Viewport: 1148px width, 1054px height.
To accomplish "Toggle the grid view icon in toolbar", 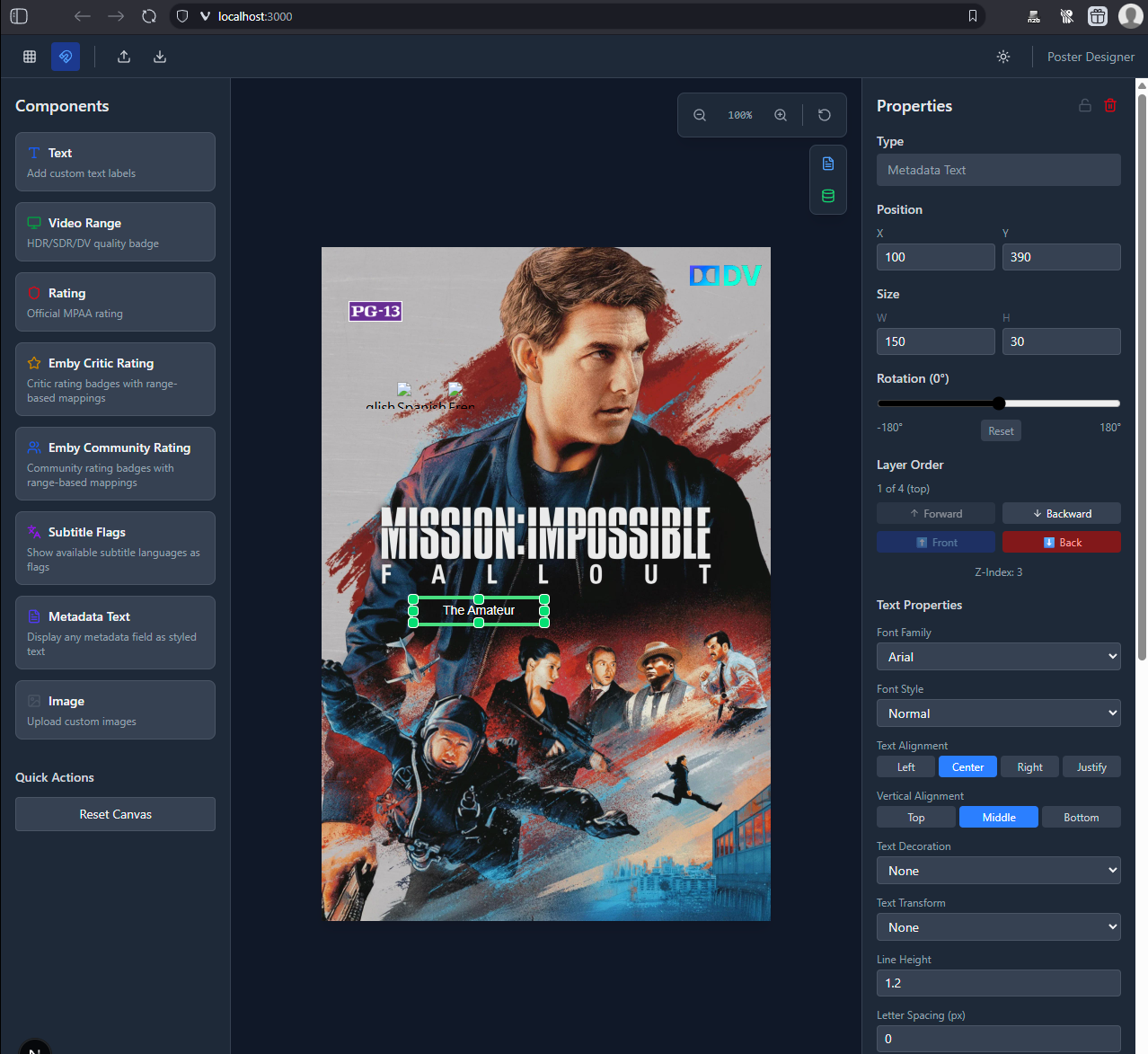I will point(30,57).
